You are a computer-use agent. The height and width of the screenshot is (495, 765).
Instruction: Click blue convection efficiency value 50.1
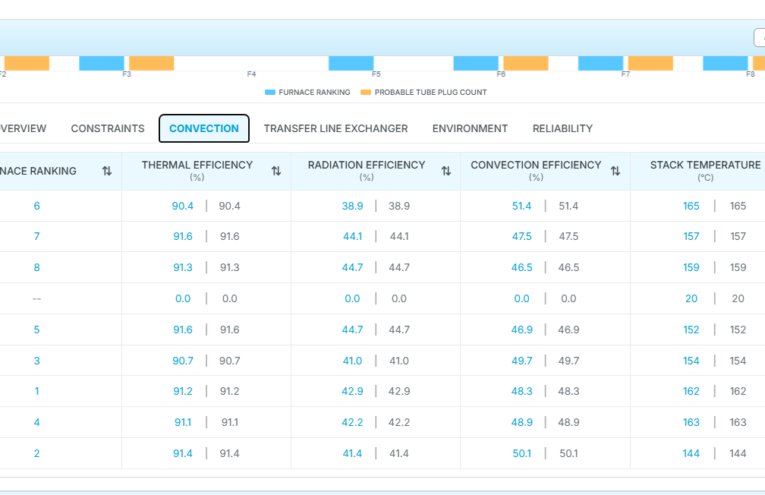click(522, 454)
